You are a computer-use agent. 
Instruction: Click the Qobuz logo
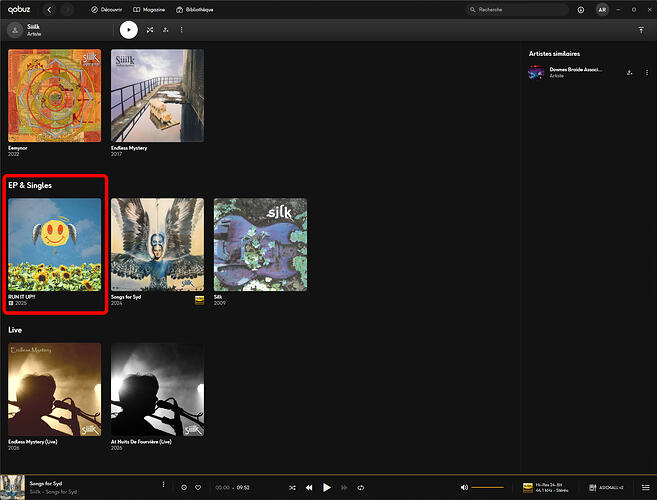[19, 9]
